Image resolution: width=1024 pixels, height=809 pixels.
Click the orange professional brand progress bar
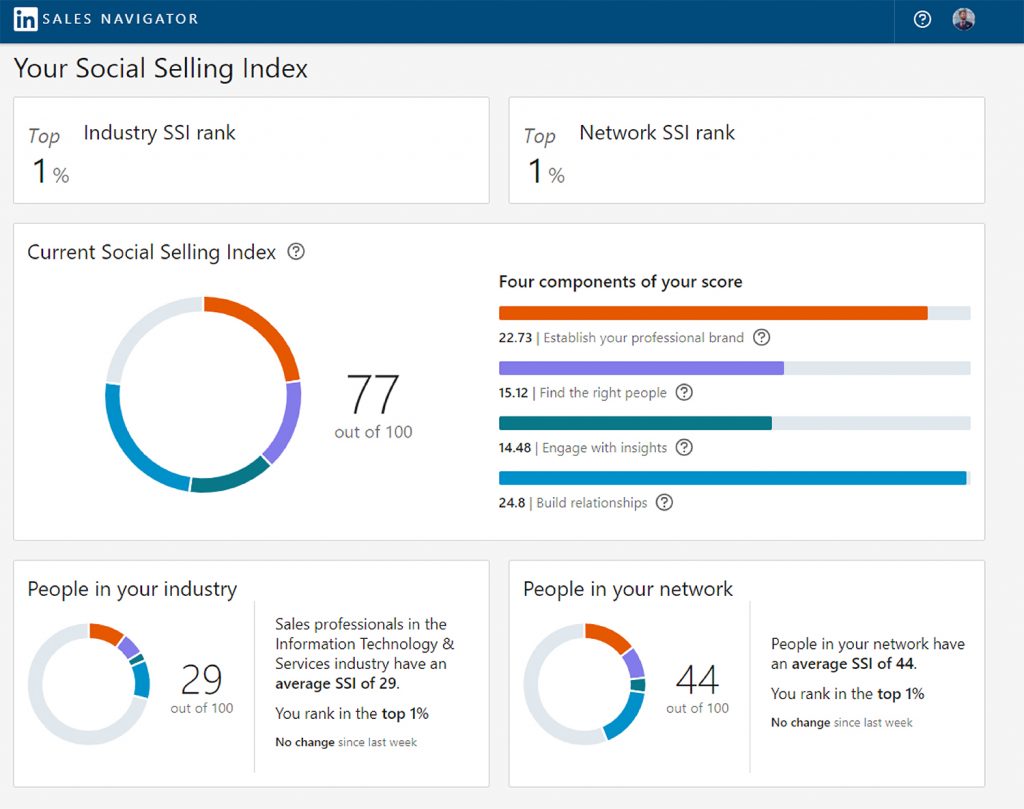(713, 313)
